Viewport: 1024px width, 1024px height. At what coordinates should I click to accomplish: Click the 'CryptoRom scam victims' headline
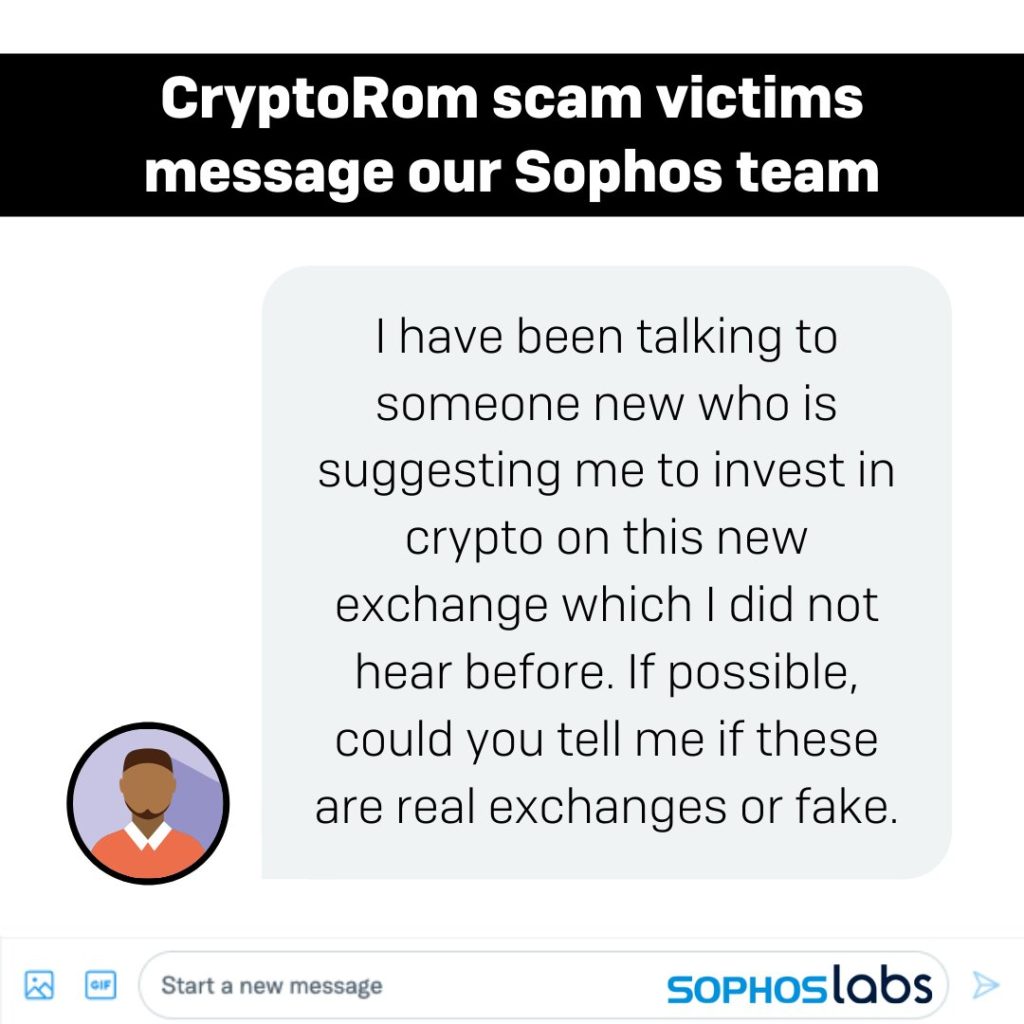click(x=512, y=98)
